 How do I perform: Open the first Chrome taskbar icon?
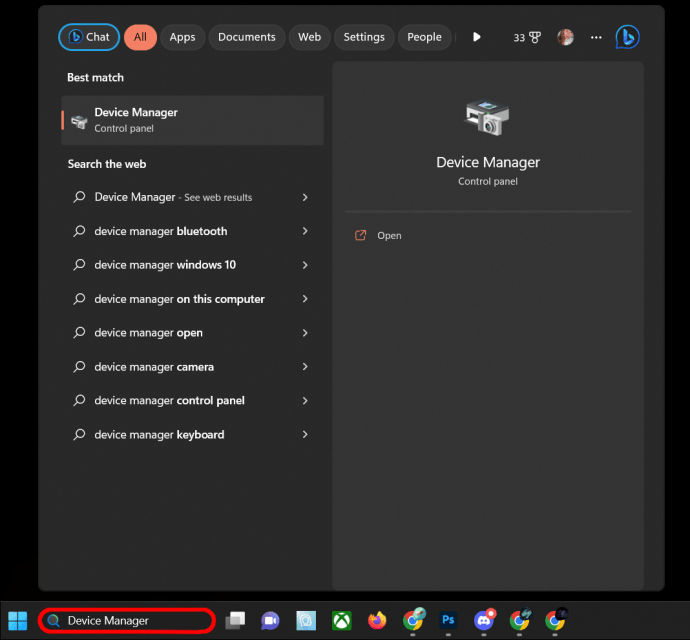point(413,620)
